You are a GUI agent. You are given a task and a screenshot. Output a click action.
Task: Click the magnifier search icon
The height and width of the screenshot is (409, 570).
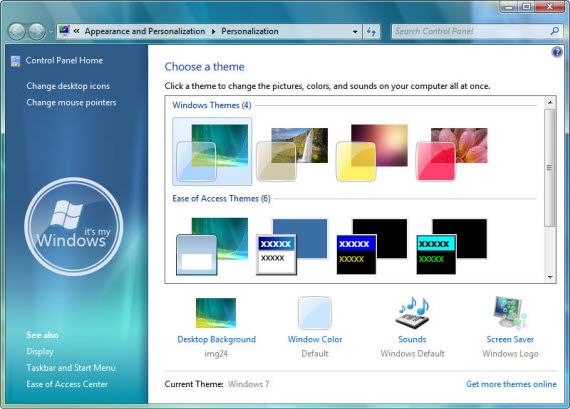point(555,31)
